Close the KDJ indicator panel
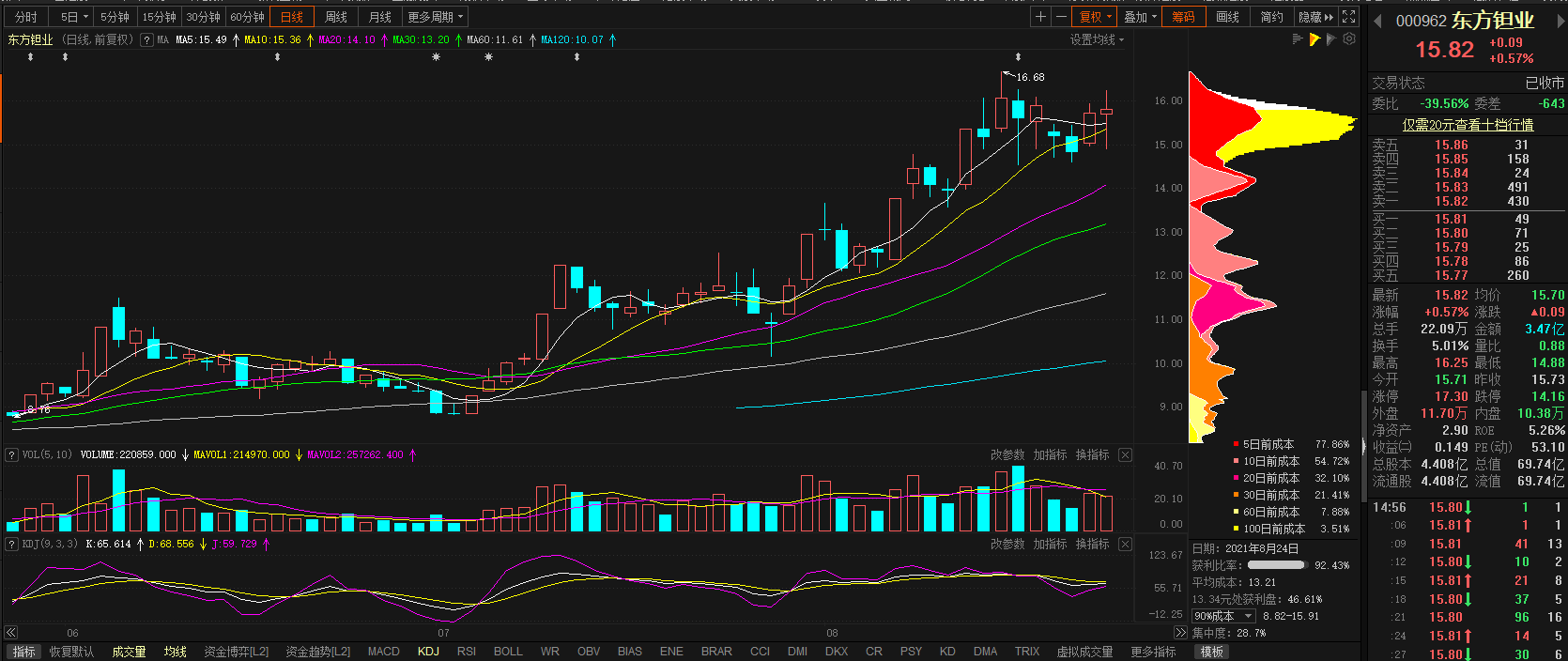The width and height of the screenshot is (1568, 661). tap(1125, 545)
